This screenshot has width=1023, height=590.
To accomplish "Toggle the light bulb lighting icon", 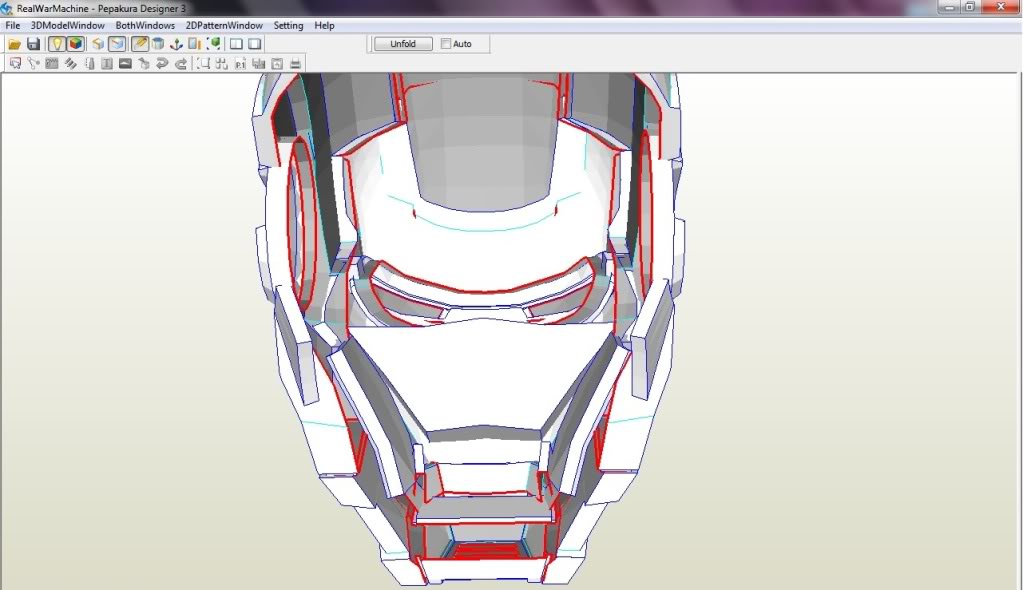I will [57, 44].
